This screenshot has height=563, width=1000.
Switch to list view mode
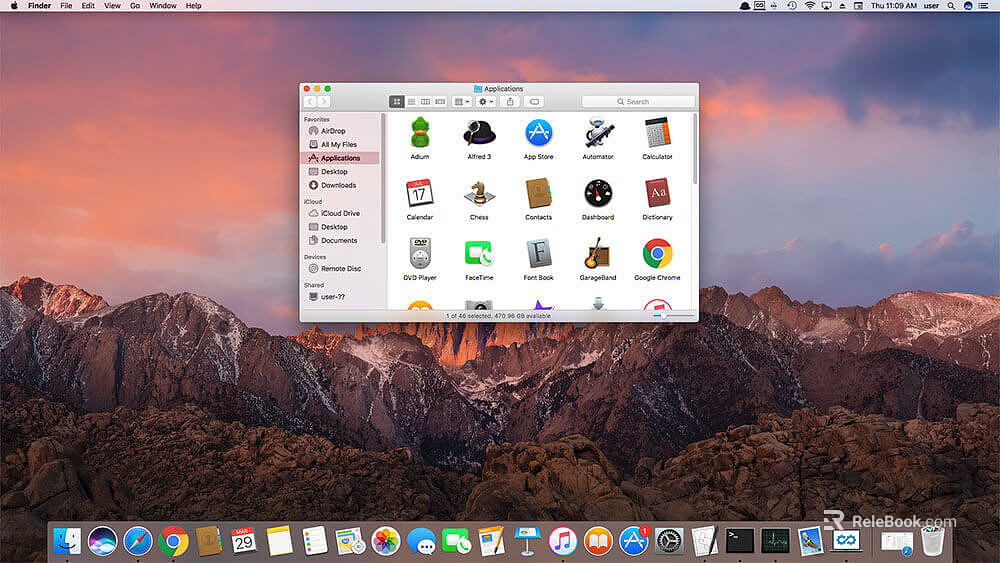(x=411, y=102)
